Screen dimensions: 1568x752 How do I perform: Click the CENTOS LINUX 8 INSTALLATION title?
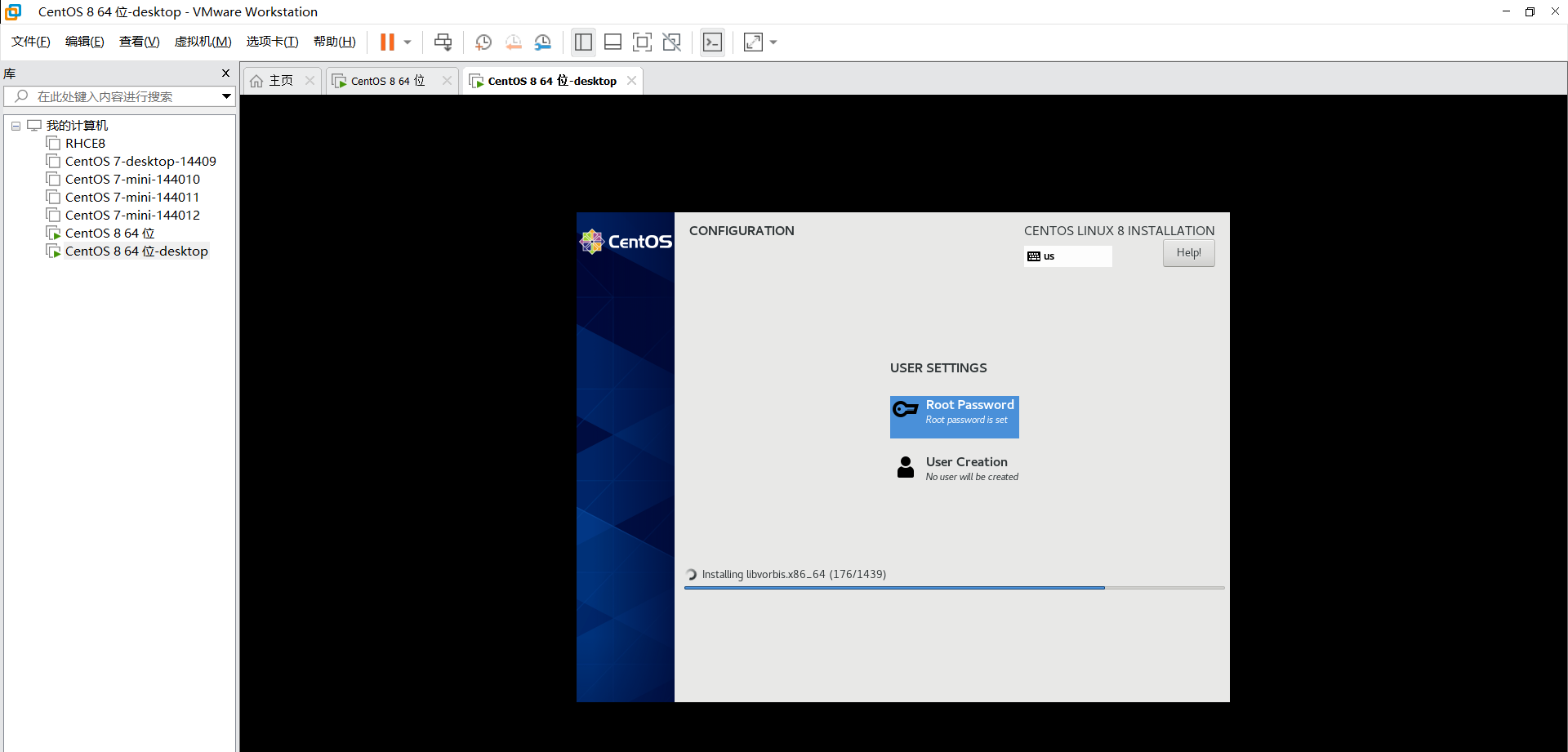pos(1119,231)
